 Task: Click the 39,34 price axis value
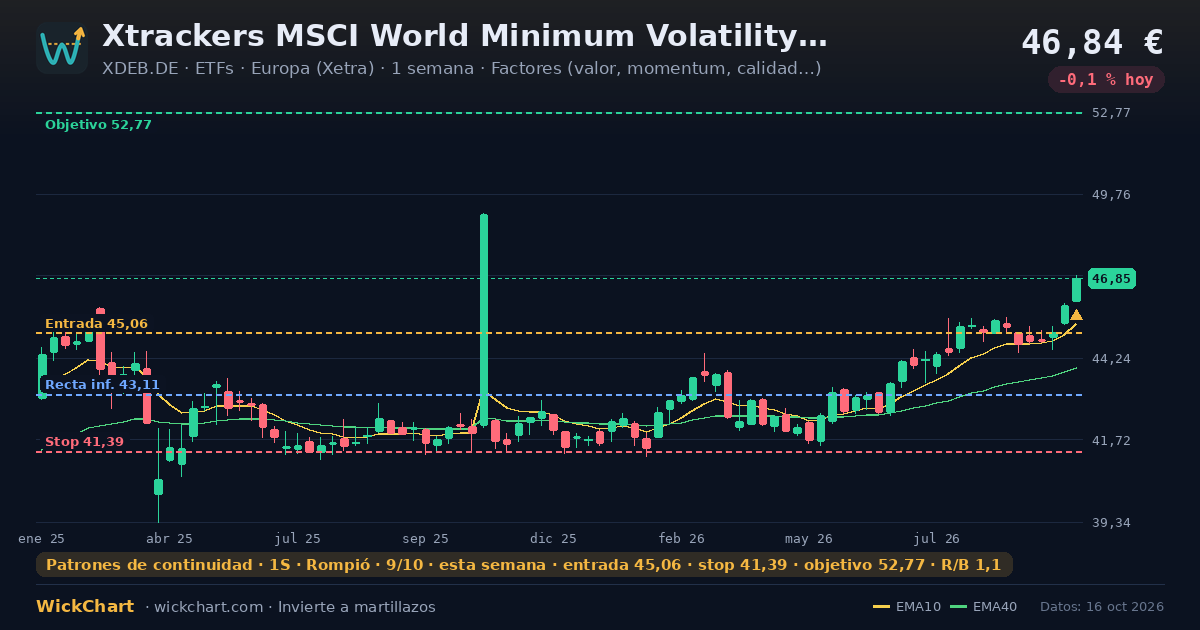pyautogui.click(x=1111, y=523)
